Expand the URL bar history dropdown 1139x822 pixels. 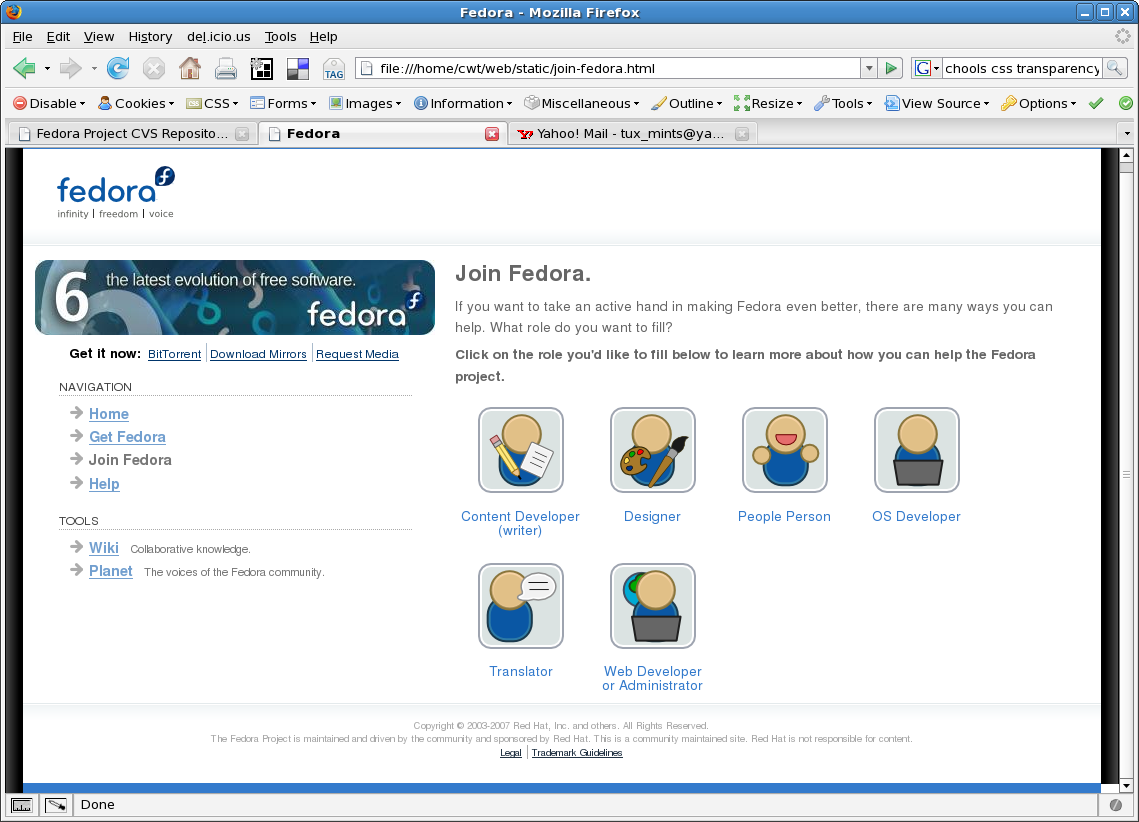coord(869,68)
